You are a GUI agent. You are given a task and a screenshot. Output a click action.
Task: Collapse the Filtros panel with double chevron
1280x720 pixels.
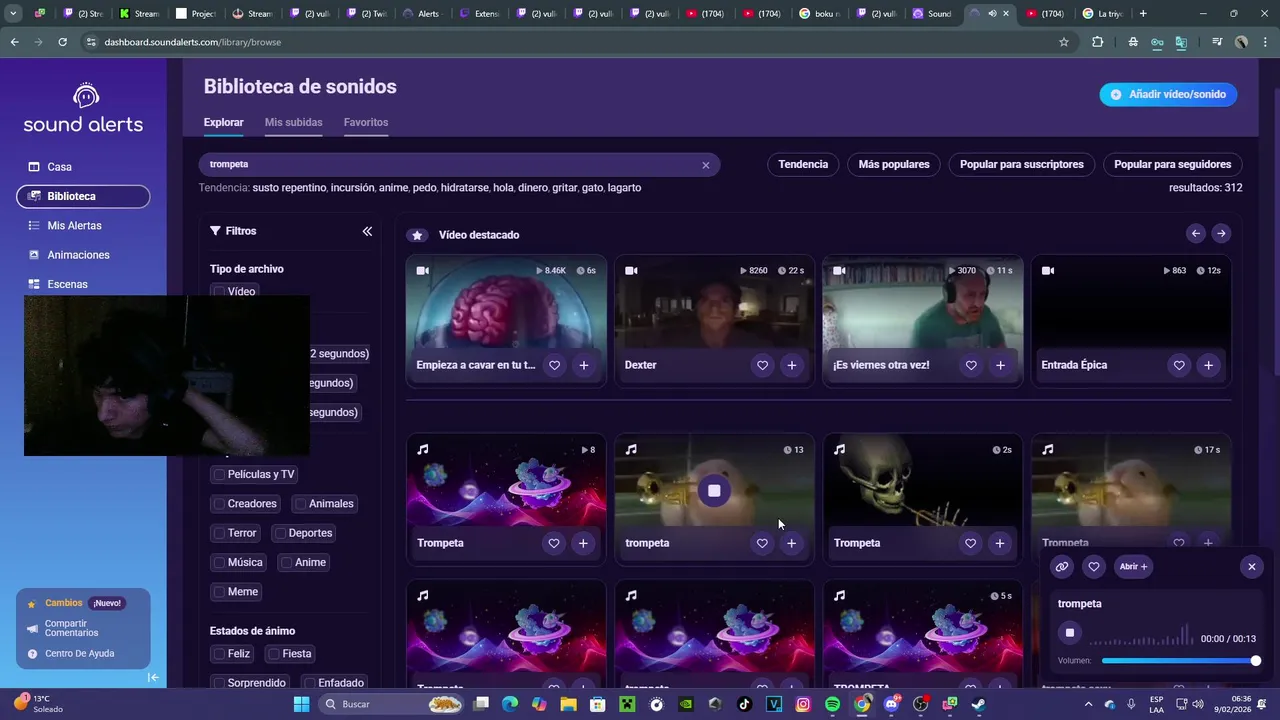[367, 231]
